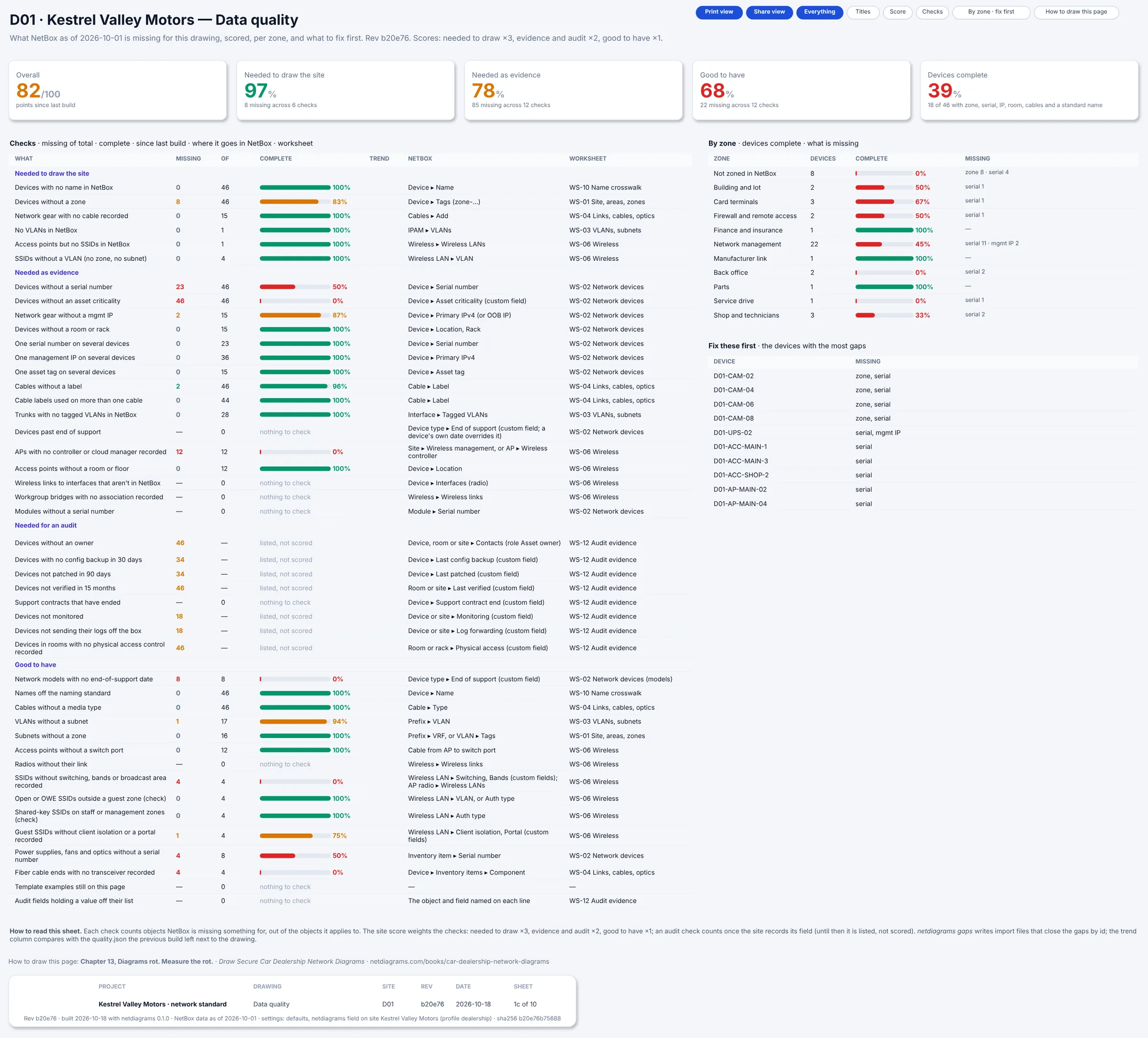Click device D01-UPS-02 in Fix these first
The image size is (1148, 1038).
pos(732,433)
